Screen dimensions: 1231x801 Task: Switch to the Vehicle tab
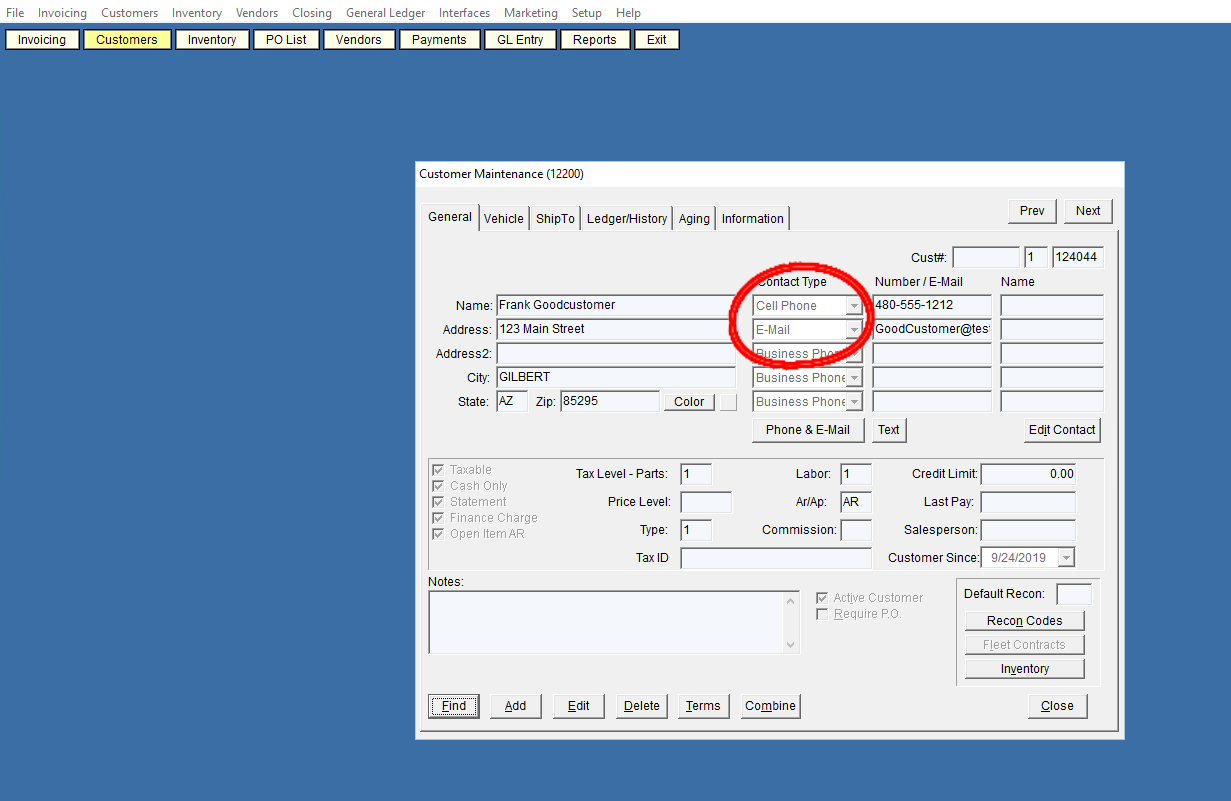point(504,219)
